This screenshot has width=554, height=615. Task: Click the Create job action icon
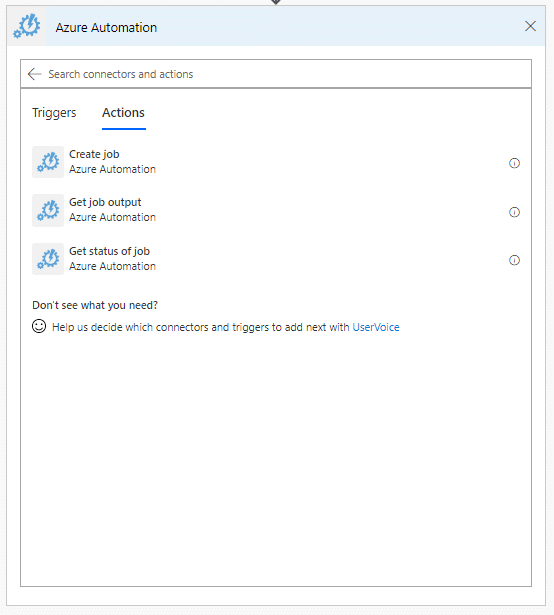click(x=48, y=162)
